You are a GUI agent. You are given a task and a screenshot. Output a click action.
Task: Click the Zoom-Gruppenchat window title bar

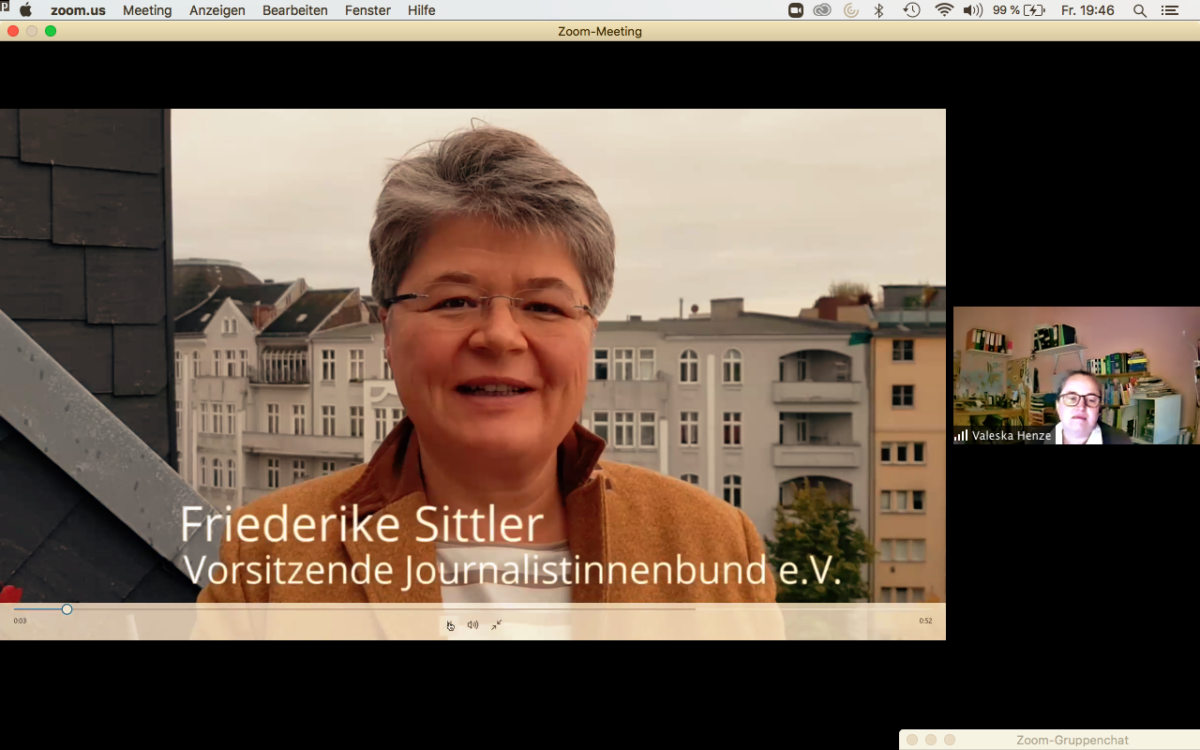pyautogui.click(x=1071, y=740)
